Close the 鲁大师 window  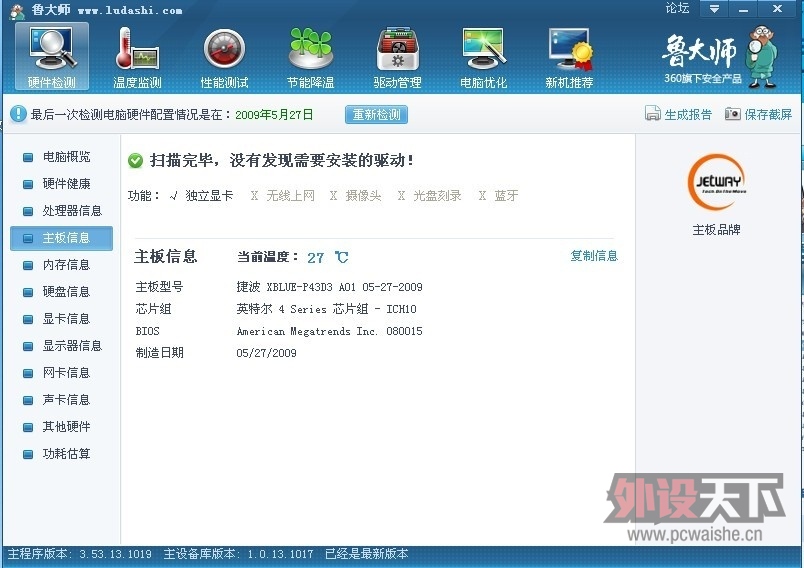pos(778,9)
